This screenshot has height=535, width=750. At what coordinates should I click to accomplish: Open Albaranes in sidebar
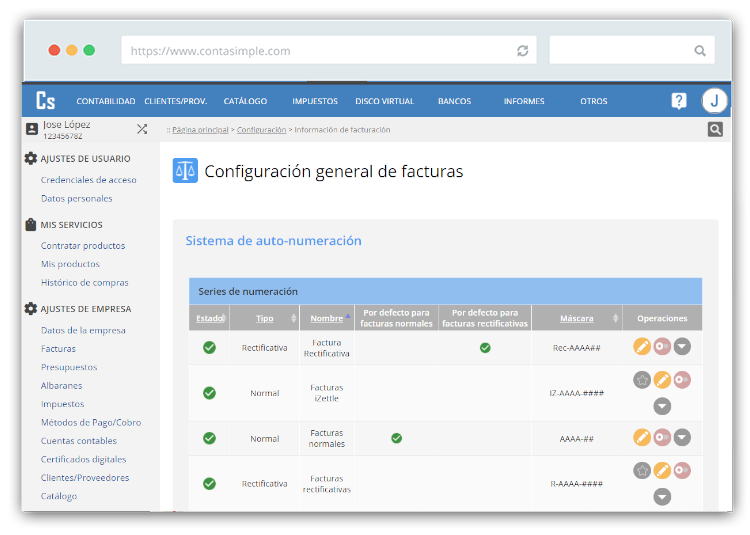click(61, 385)
